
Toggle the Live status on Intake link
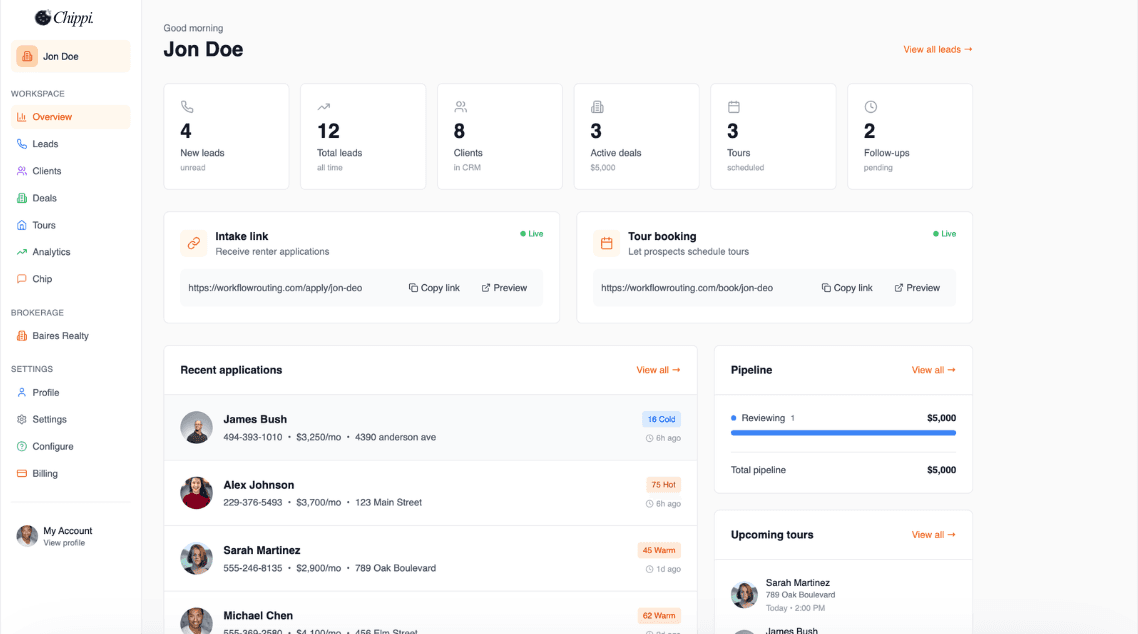[531, 233]
